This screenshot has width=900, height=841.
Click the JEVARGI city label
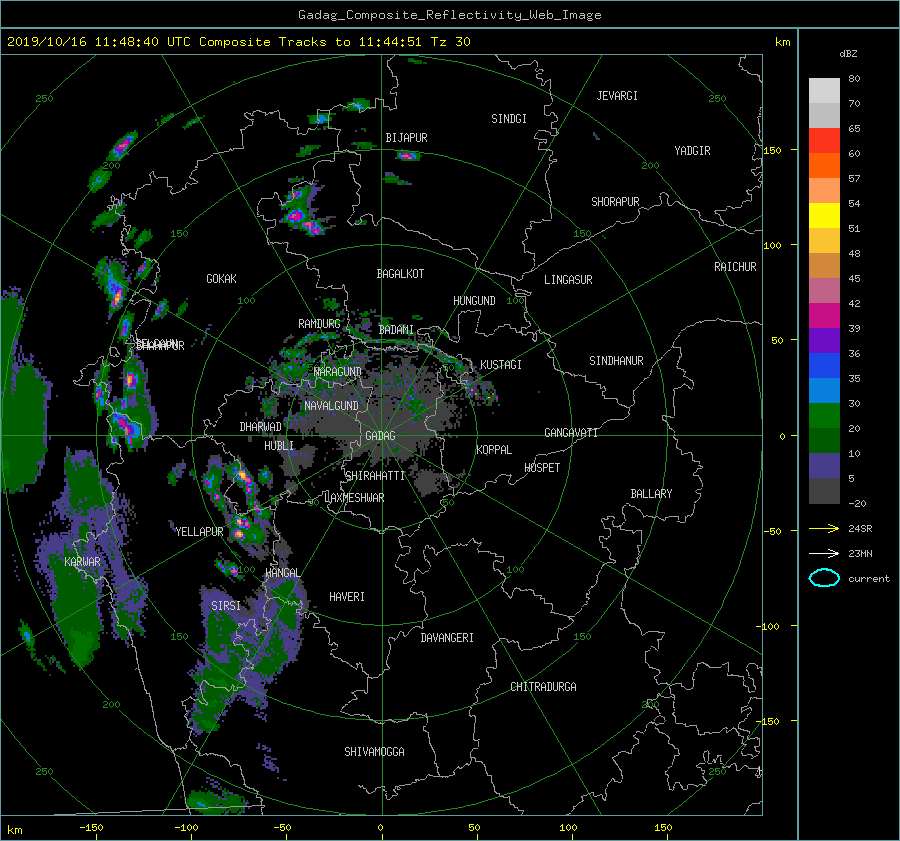coord(617,96)
